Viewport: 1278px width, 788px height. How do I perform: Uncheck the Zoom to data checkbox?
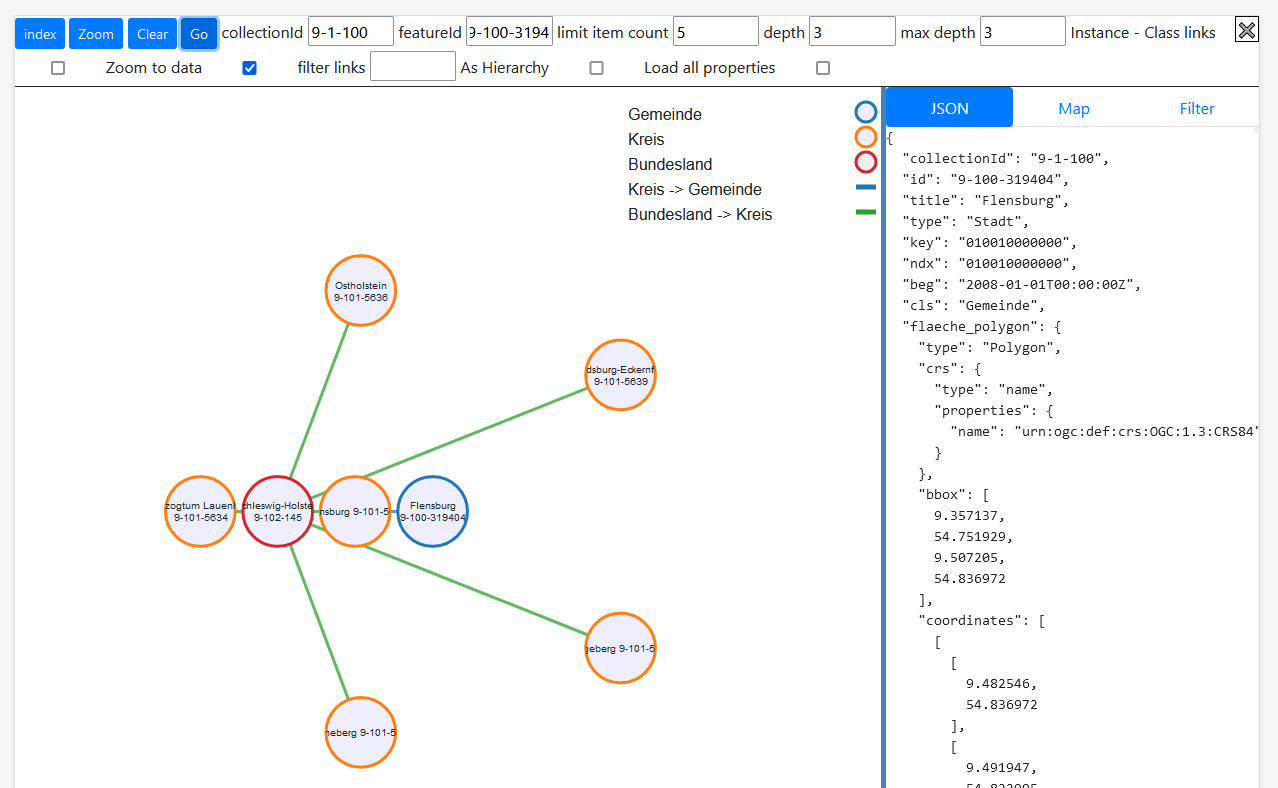(x=250, y=68)
